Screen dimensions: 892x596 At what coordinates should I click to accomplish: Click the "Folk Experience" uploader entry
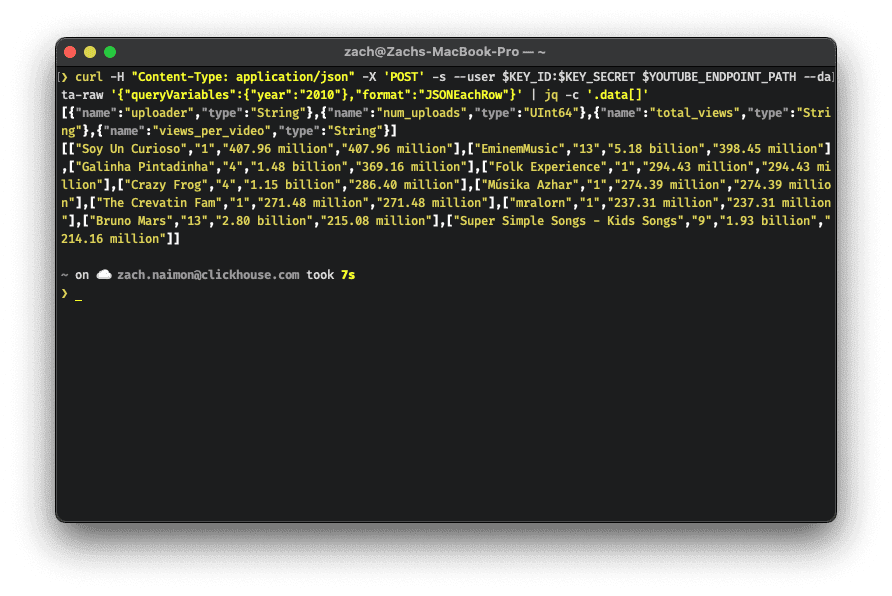click(x=547, y=167)
